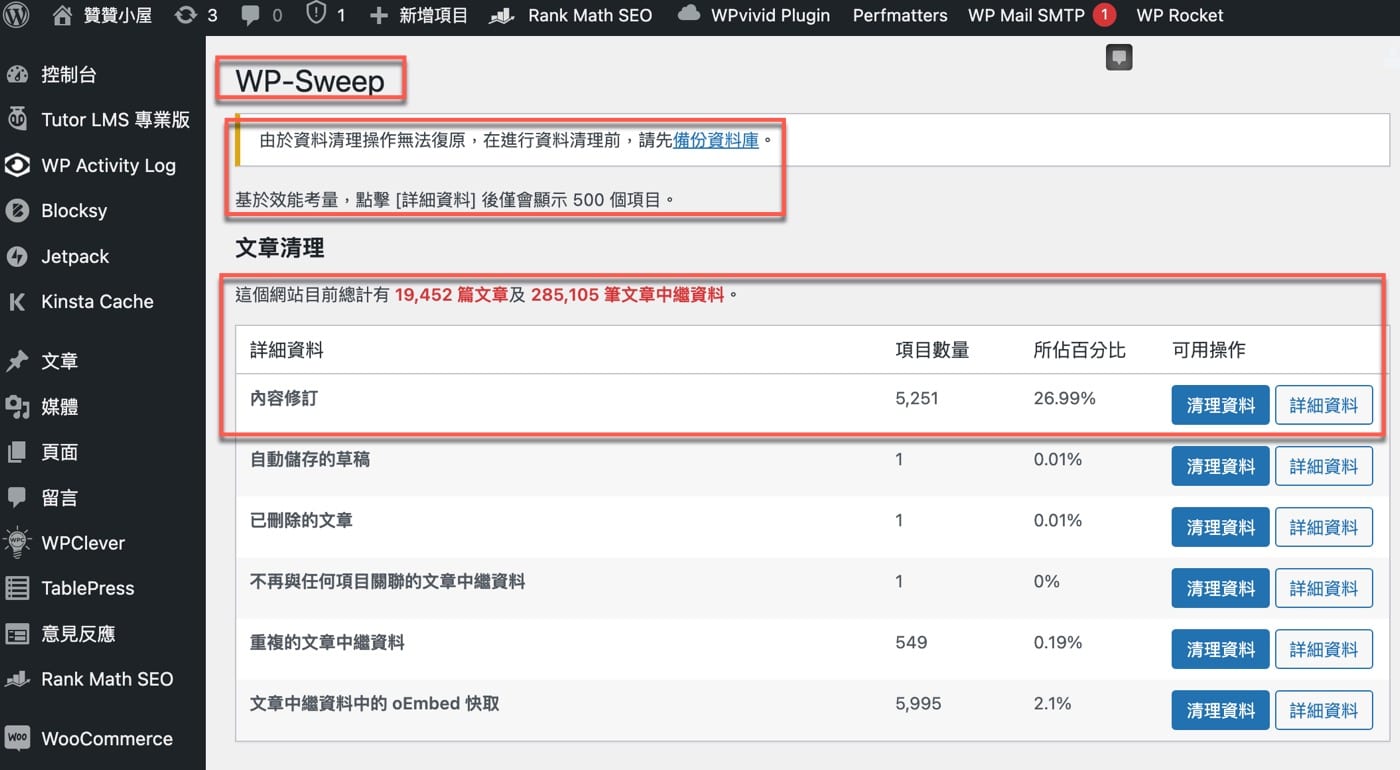Screen dimensions: 1400x770
Task: Open the WP Mail SMTP admin bar menu
Action: point(1026,15)
